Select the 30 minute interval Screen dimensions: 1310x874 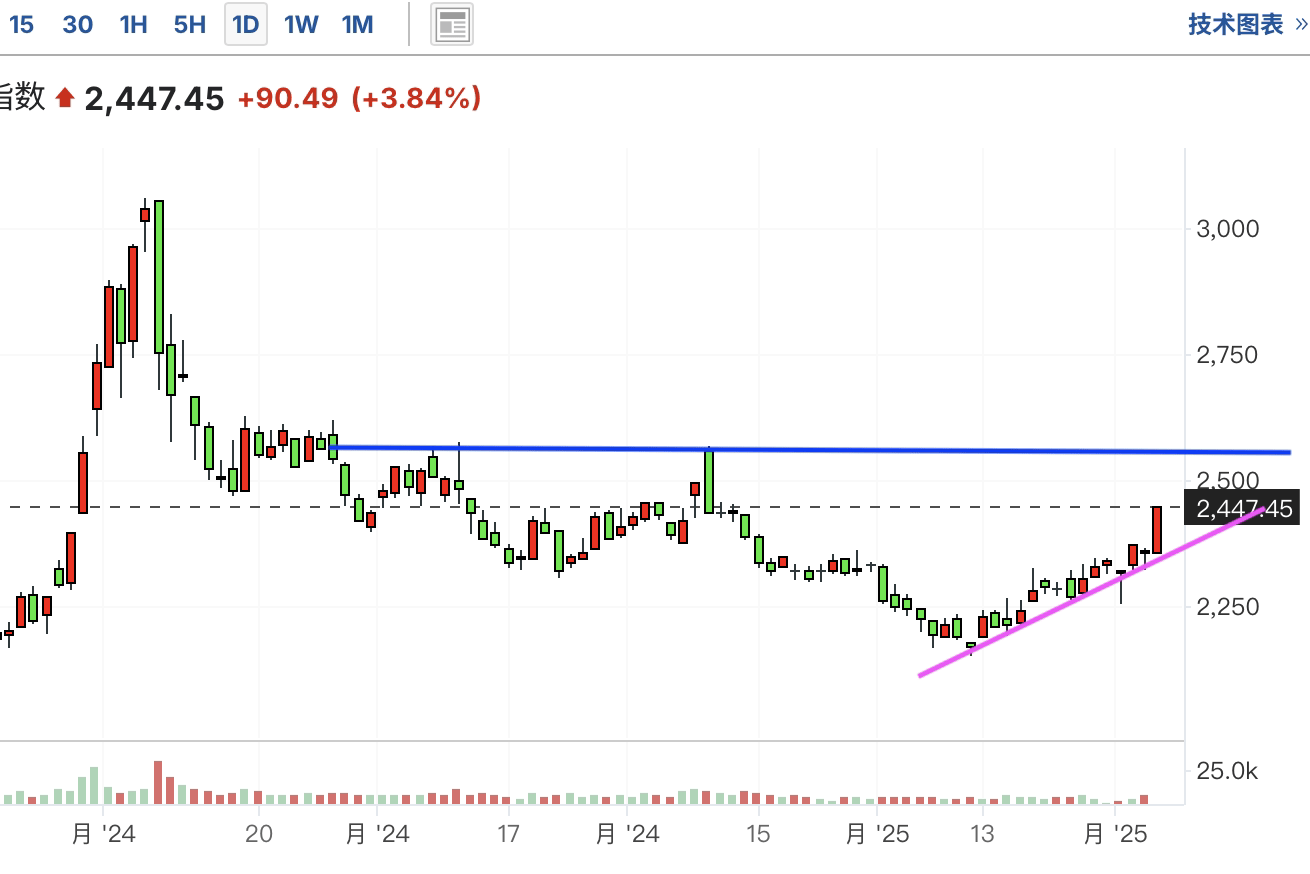(77, 24)
